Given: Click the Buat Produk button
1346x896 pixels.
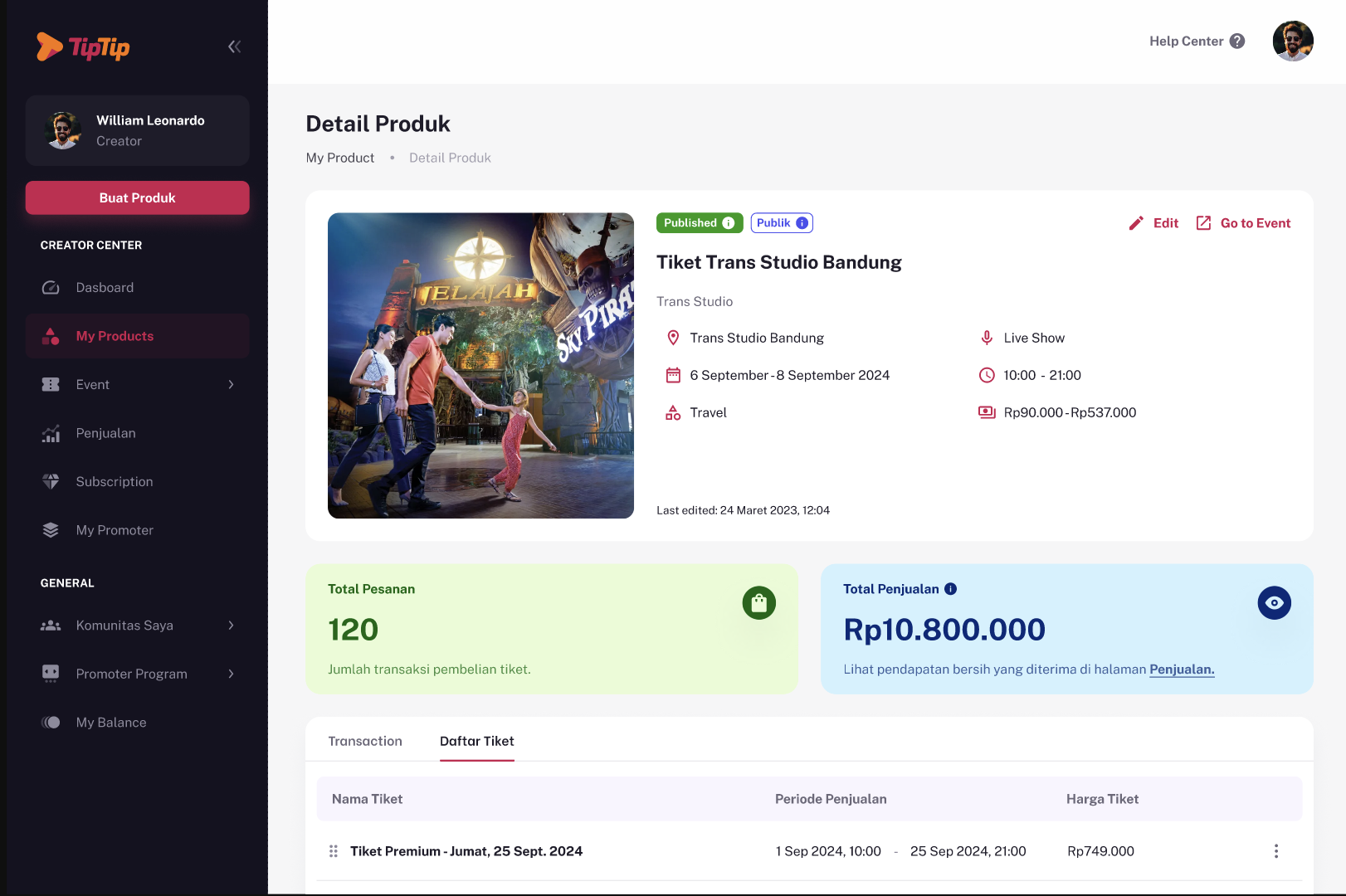Looking at the screenshot, I should pyautogui.click(x=138, y=197).
